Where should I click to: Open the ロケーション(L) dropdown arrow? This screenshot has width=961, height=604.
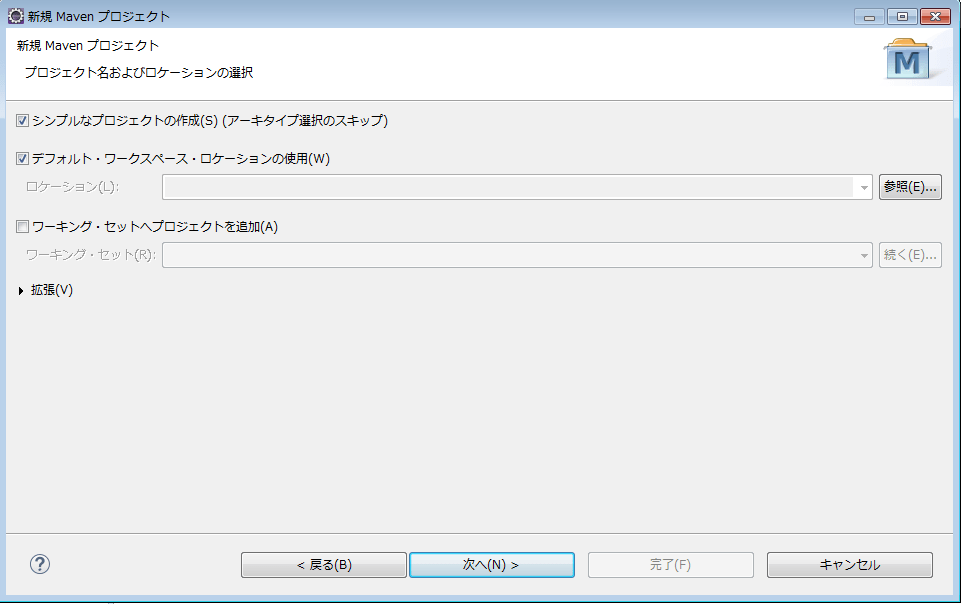point(864,187)
